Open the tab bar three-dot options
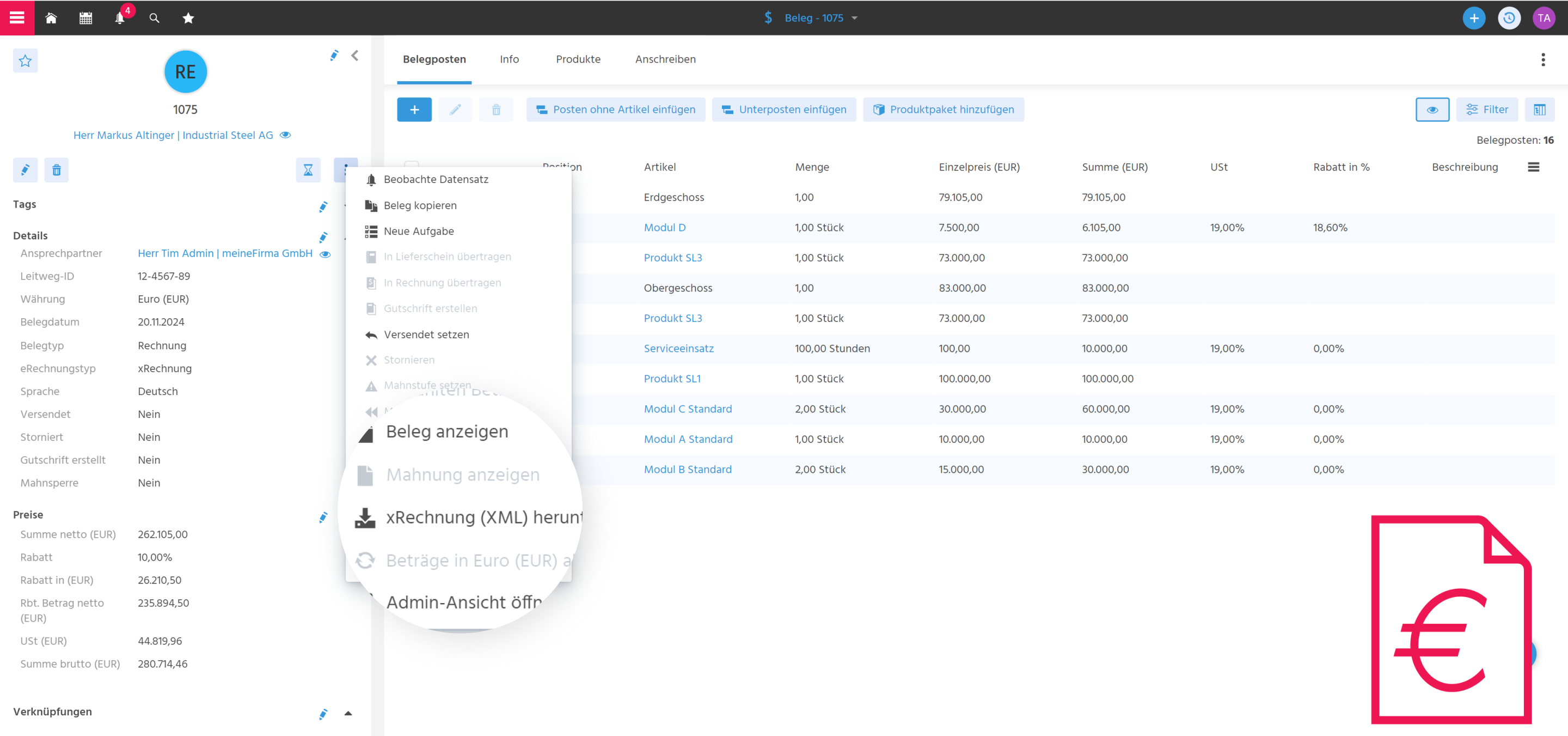Viewport: 1568px width, 736px height. click(x=1542, y=59)
